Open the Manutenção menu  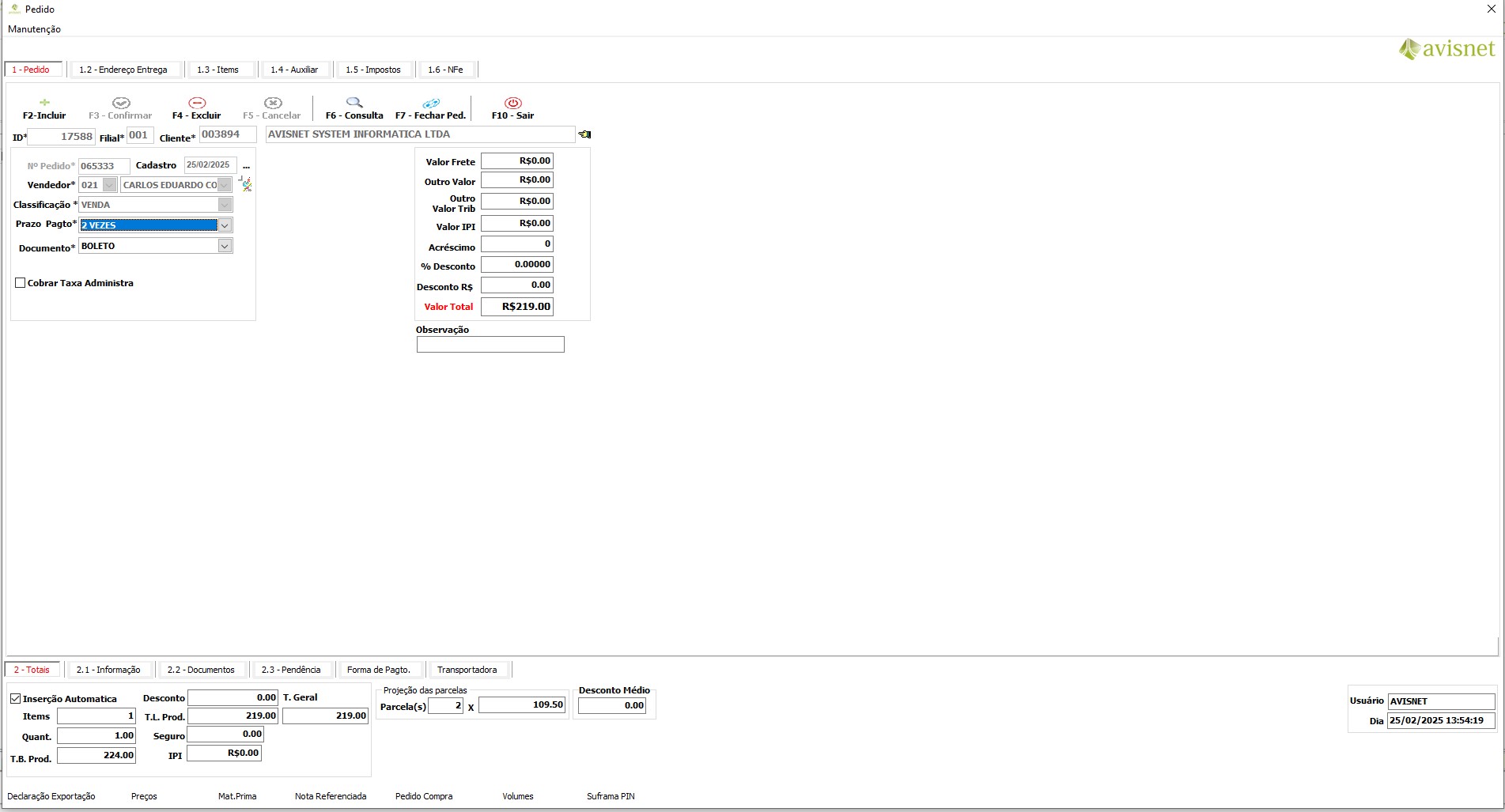(34, 29)
